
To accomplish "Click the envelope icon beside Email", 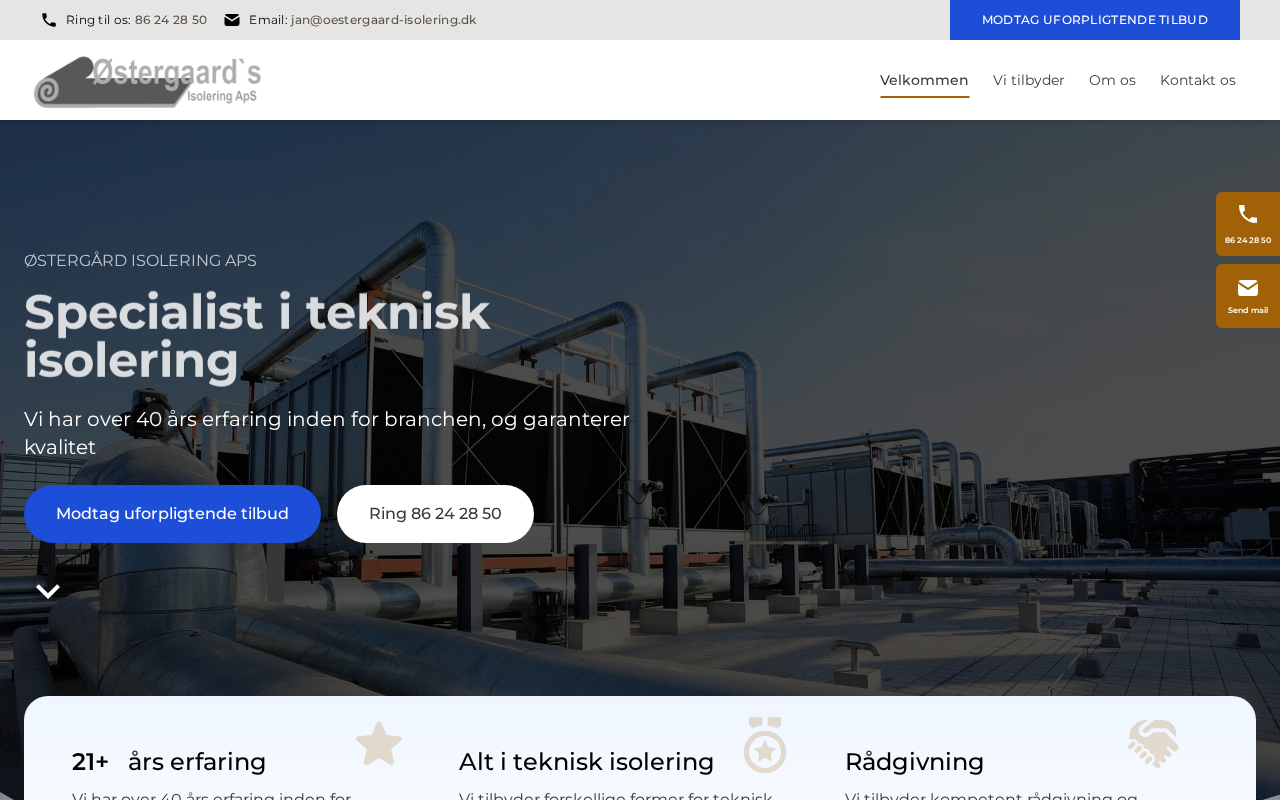I will point(232,20).
